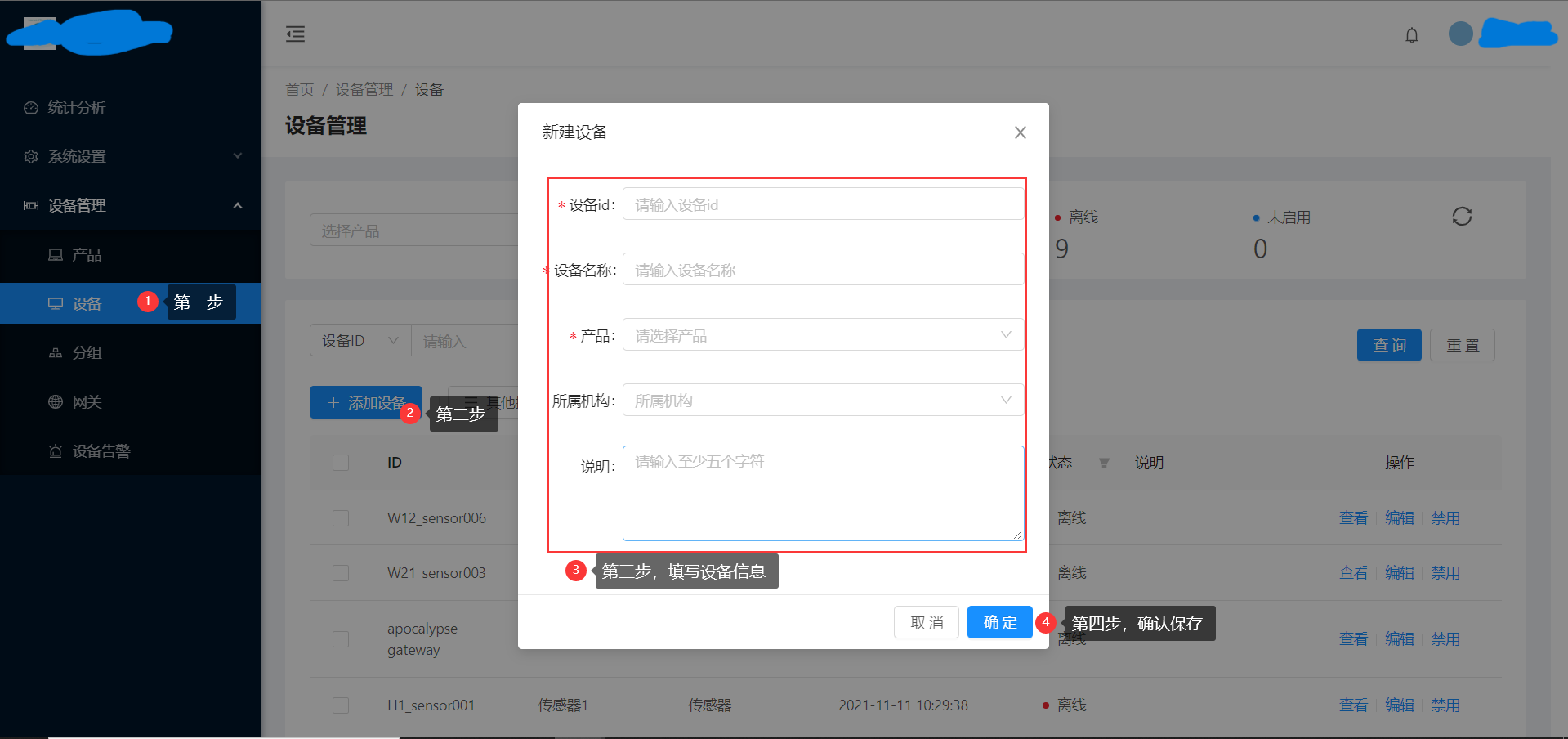Viewport: 1568px width, 739px height.
Task: Check the H1_sensor001 row checkbox
Action: pyautogui.click(x=341, y=705)
